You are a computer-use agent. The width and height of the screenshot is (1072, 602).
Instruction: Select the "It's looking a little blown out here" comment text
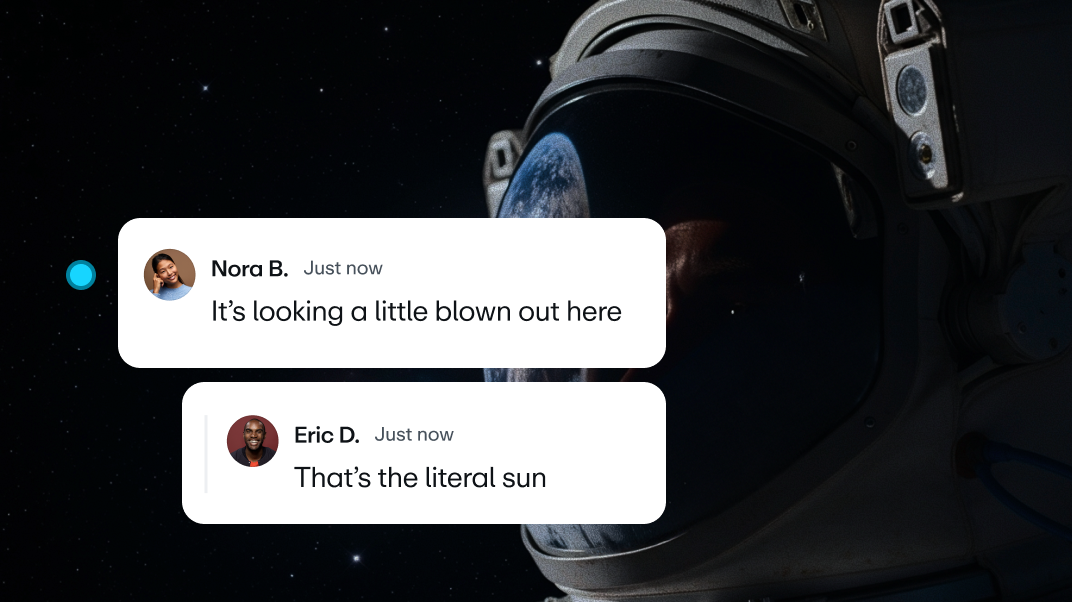[x=416, y=312]
